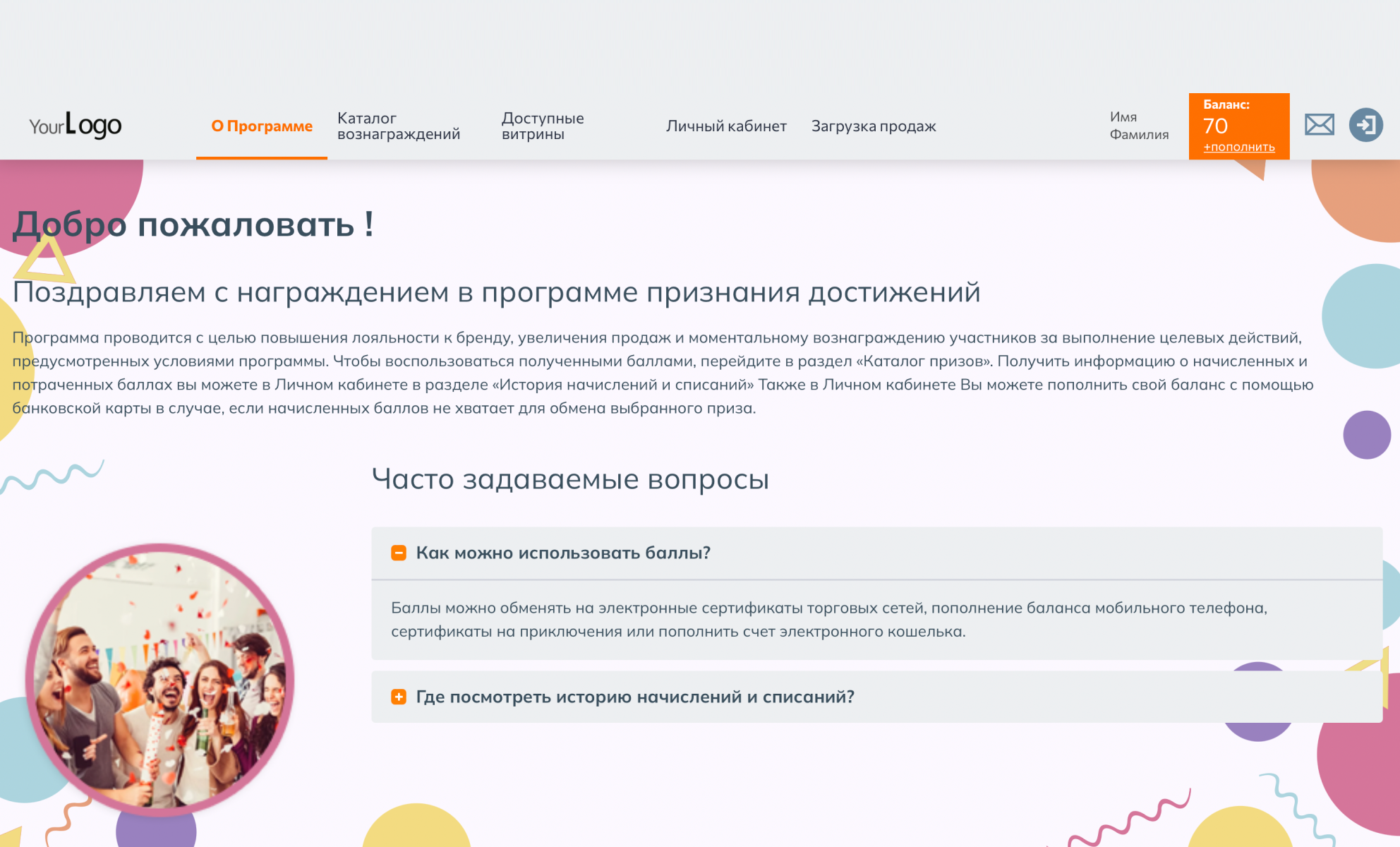Click the orange plus icon on second FAQ
1400x847 pixels.
pos(399,697)
